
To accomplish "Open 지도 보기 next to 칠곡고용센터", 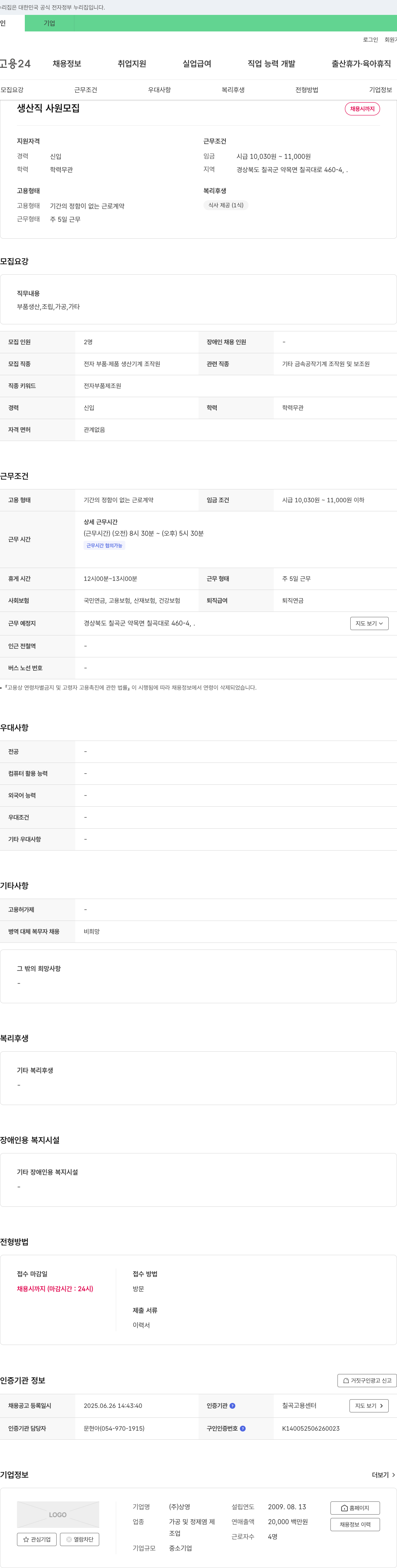I will [369, 1406].
